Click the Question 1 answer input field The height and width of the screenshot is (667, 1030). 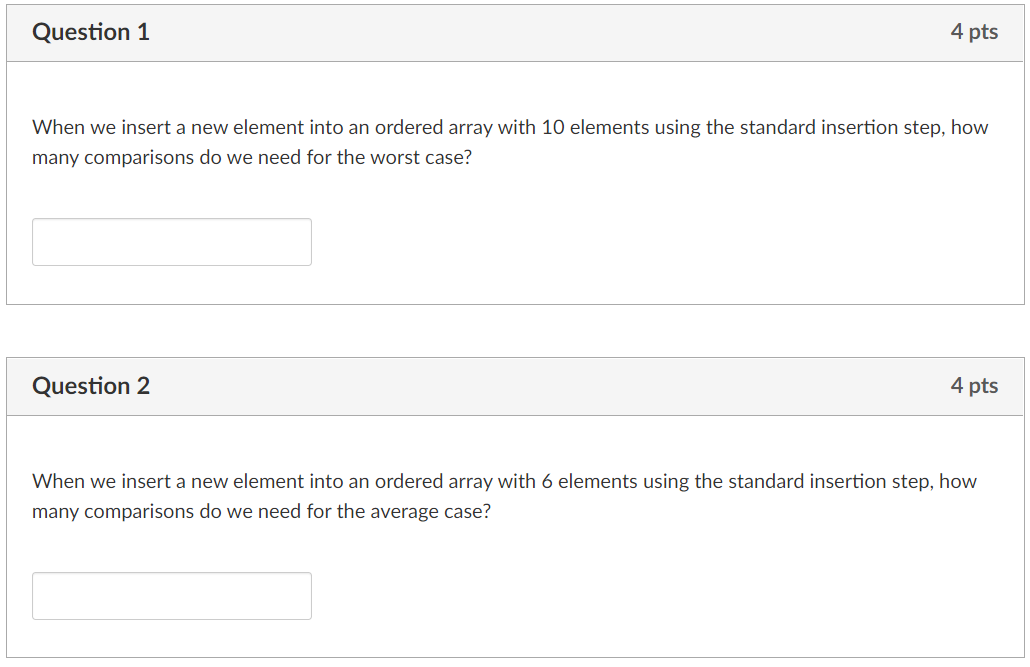point(171,242)
